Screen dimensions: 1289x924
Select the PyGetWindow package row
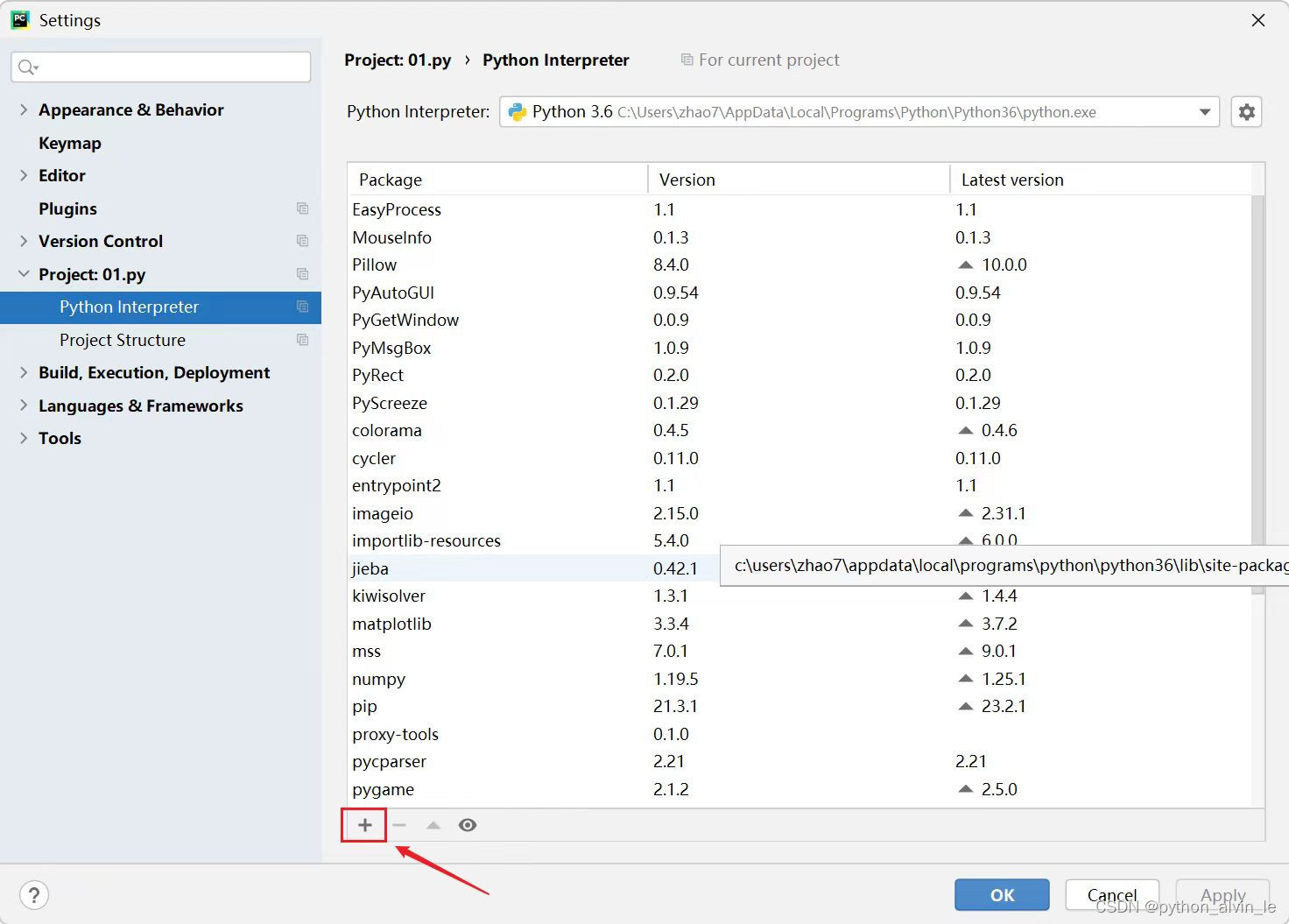click(799, 320)
